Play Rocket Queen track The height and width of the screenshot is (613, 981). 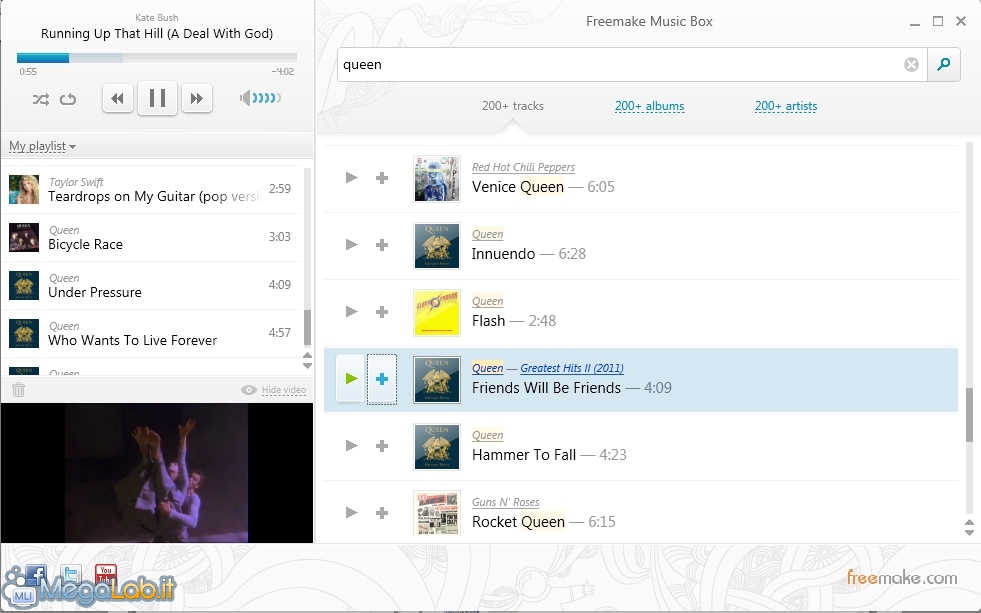point(352,512)
